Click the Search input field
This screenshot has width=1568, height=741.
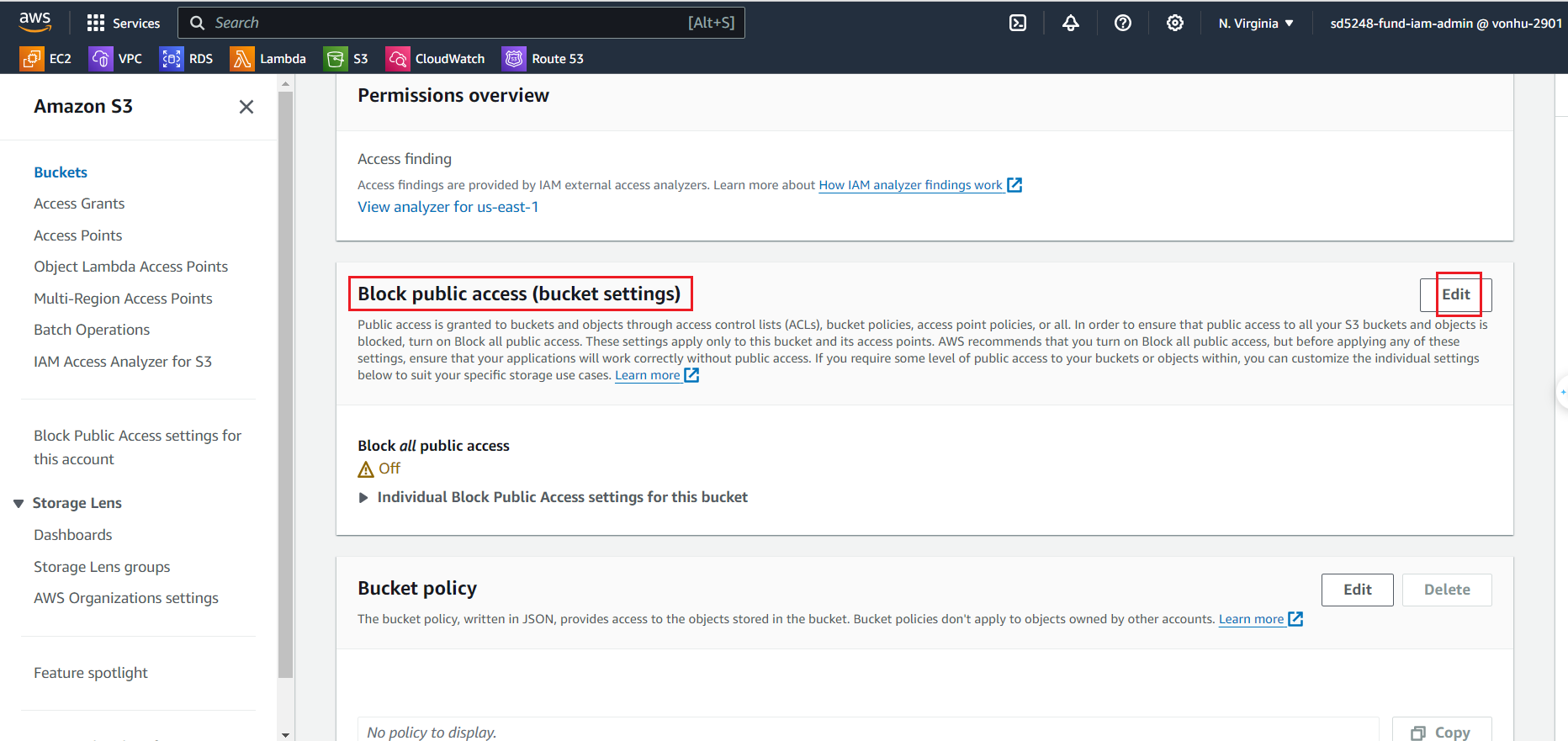point(461,23)
